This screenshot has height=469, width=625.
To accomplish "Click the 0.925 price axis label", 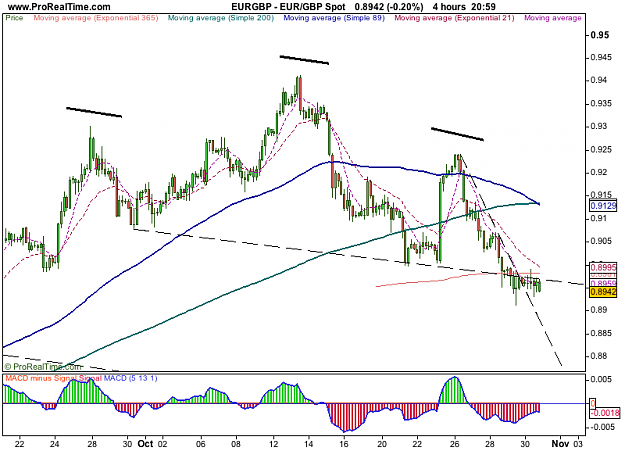I will pyautogui.click(x=601, y=150).
